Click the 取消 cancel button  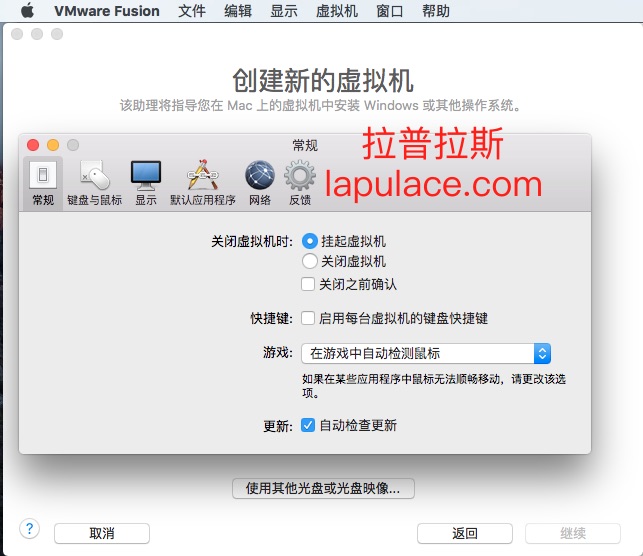101,533
